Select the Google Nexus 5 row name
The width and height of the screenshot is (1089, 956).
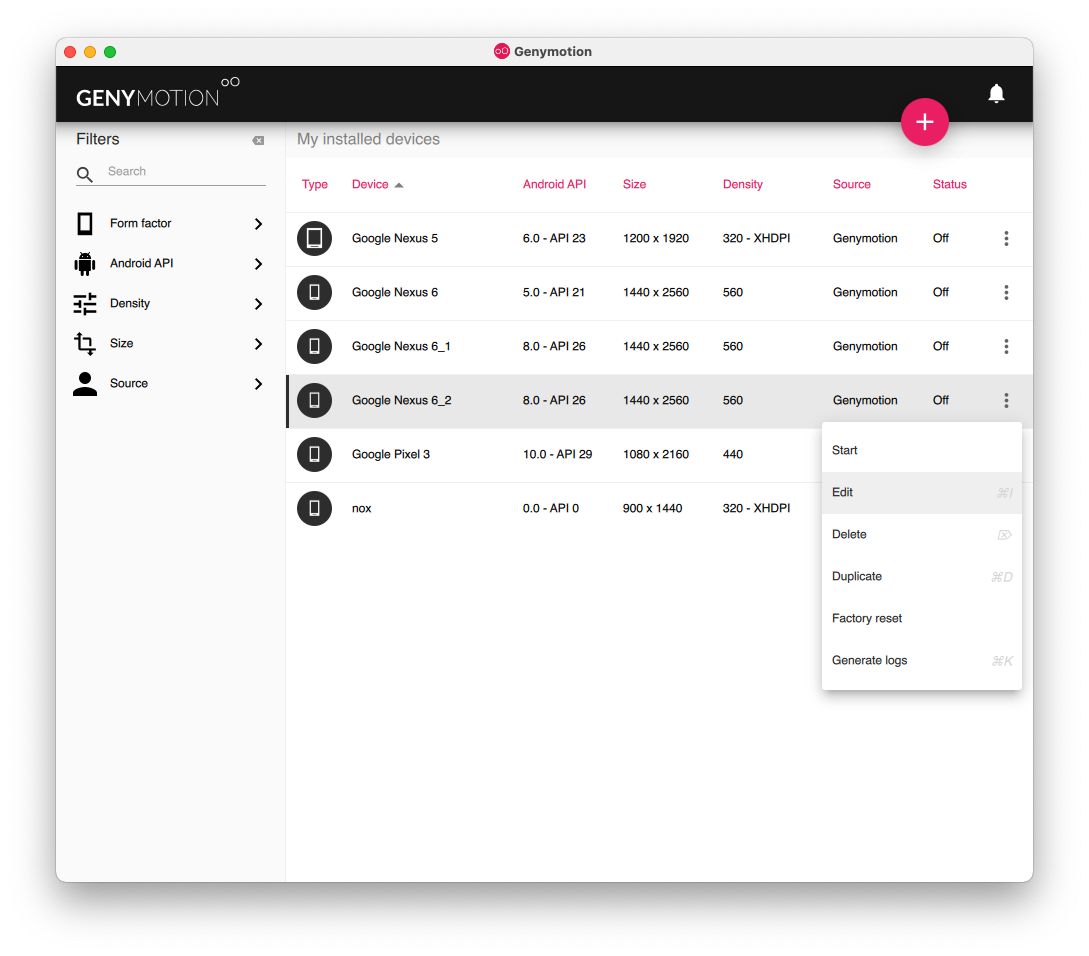click(x=394, y=238)
